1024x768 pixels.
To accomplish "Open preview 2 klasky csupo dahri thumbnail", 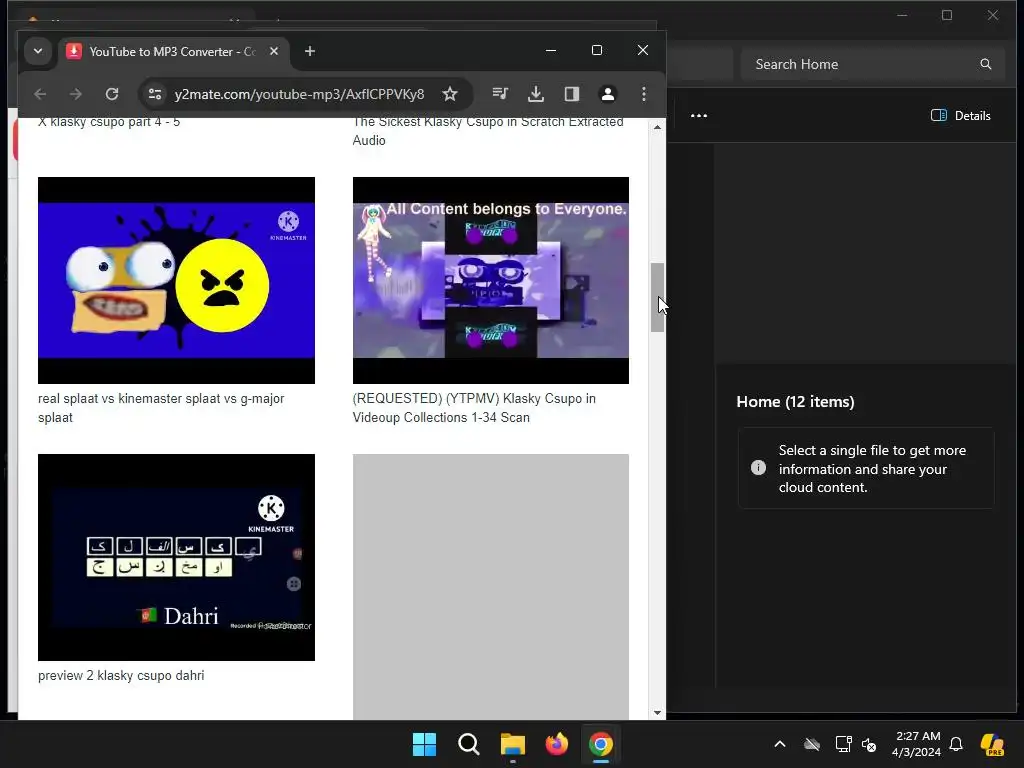I will click(x=176, y=557).
